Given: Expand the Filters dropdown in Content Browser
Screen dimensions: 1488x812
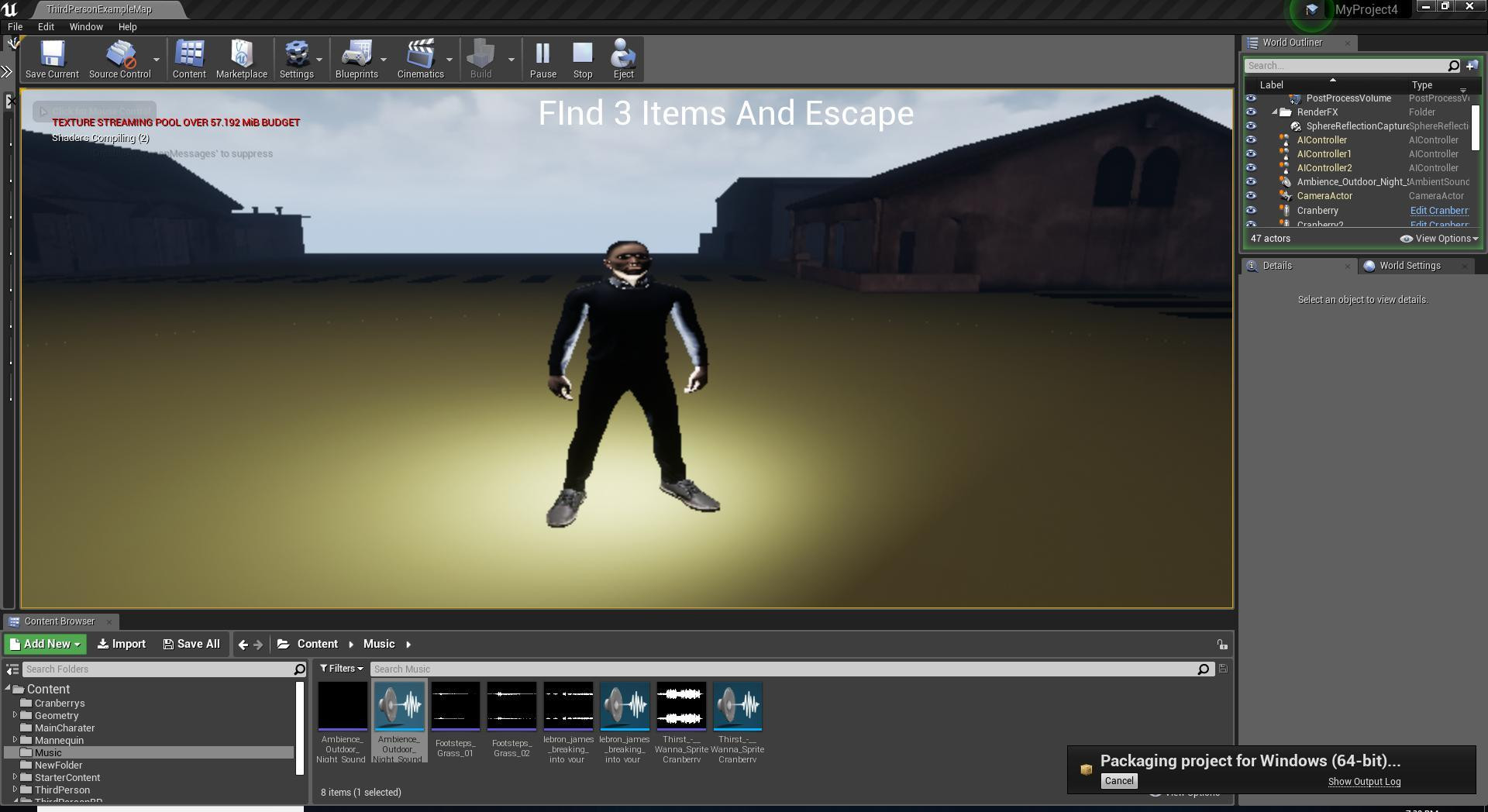Looking at the screenshot, I should (342, 669).
